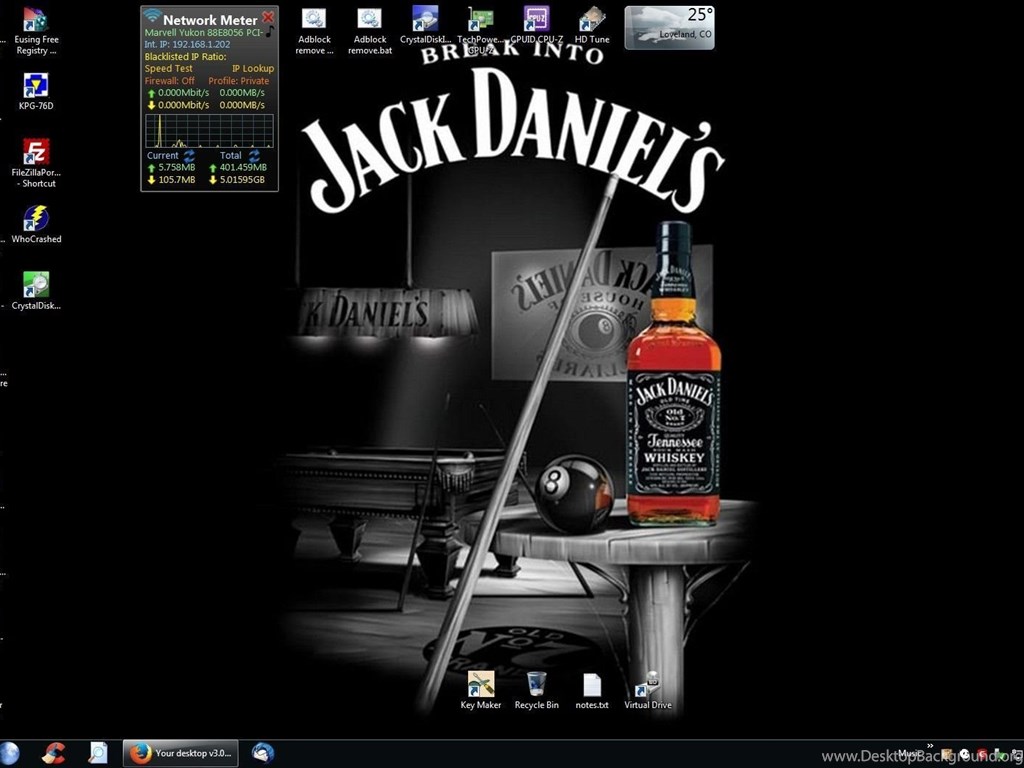
Task: Switch to the Firefox 'Your desktop' taskbar window
Action: (180, 753)
